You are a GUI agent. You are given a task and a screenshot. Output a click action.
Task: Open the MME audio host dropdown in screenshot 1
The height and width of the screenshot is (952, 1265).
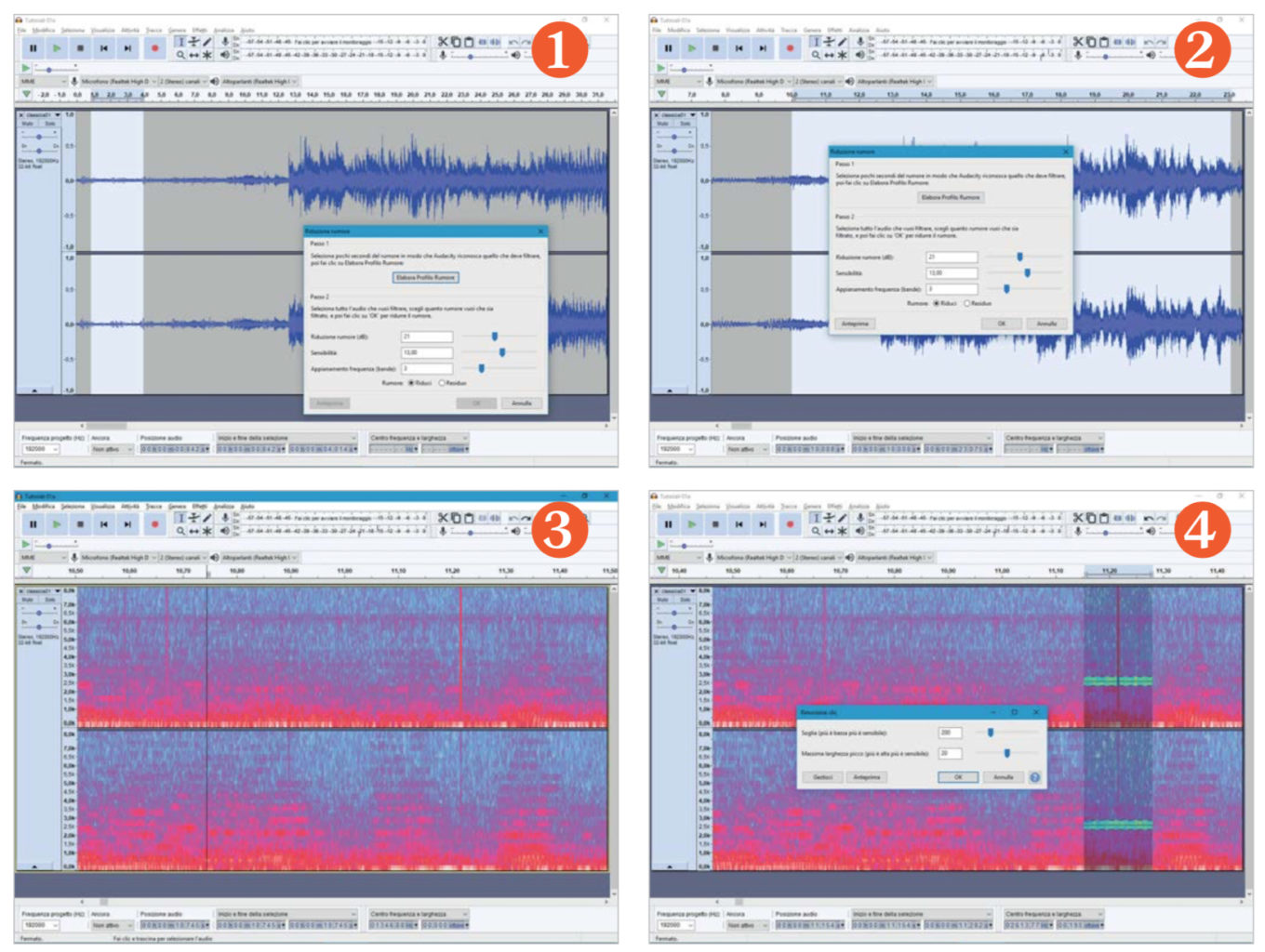[40, 82]
